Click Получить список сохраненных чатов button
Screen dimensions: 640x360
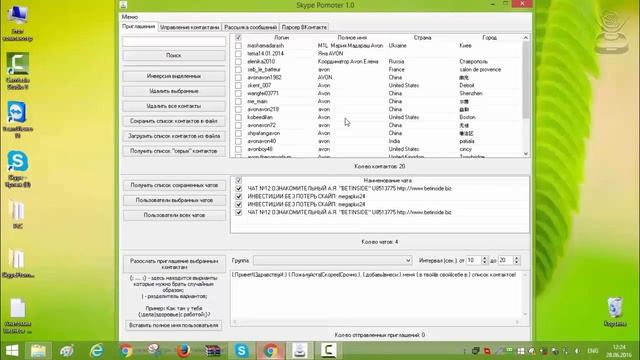click(x=174, y=185)
